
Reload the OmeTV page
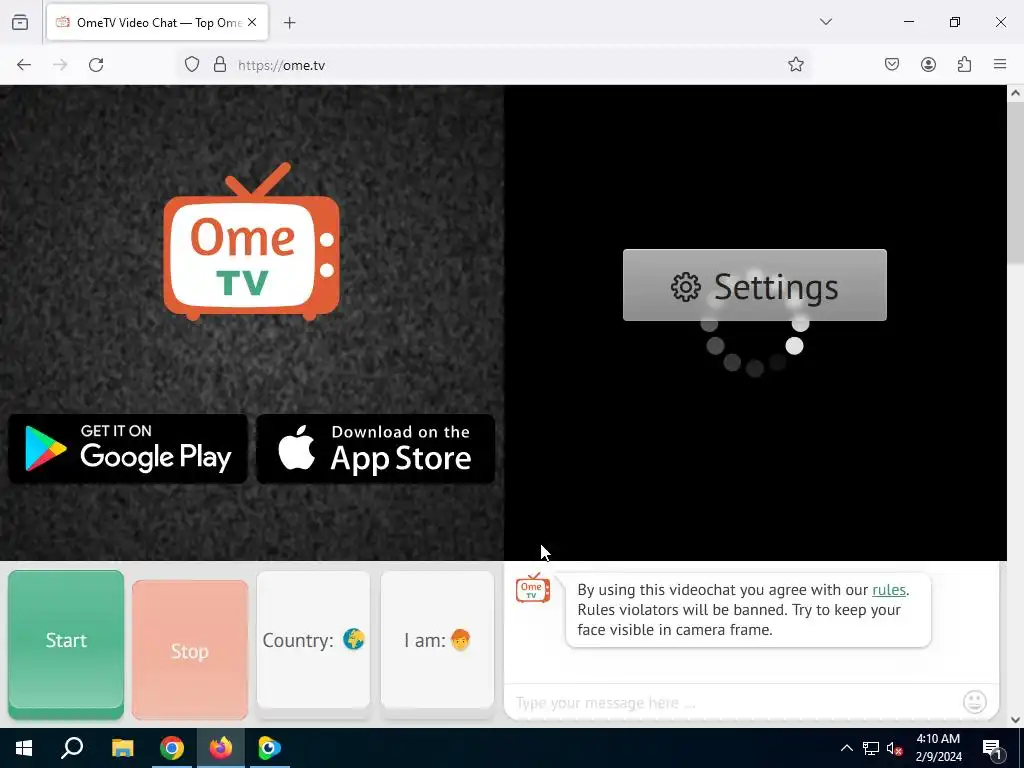(96, 65)
